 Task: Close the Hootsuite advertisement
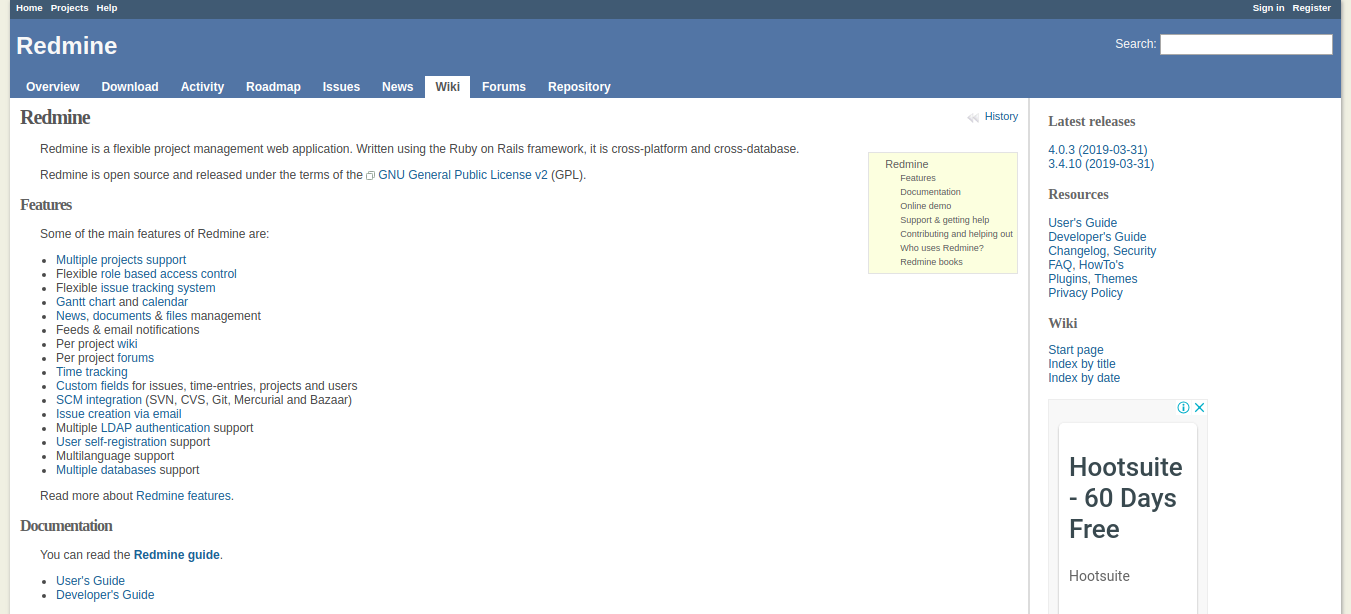tap(1199, 408)
